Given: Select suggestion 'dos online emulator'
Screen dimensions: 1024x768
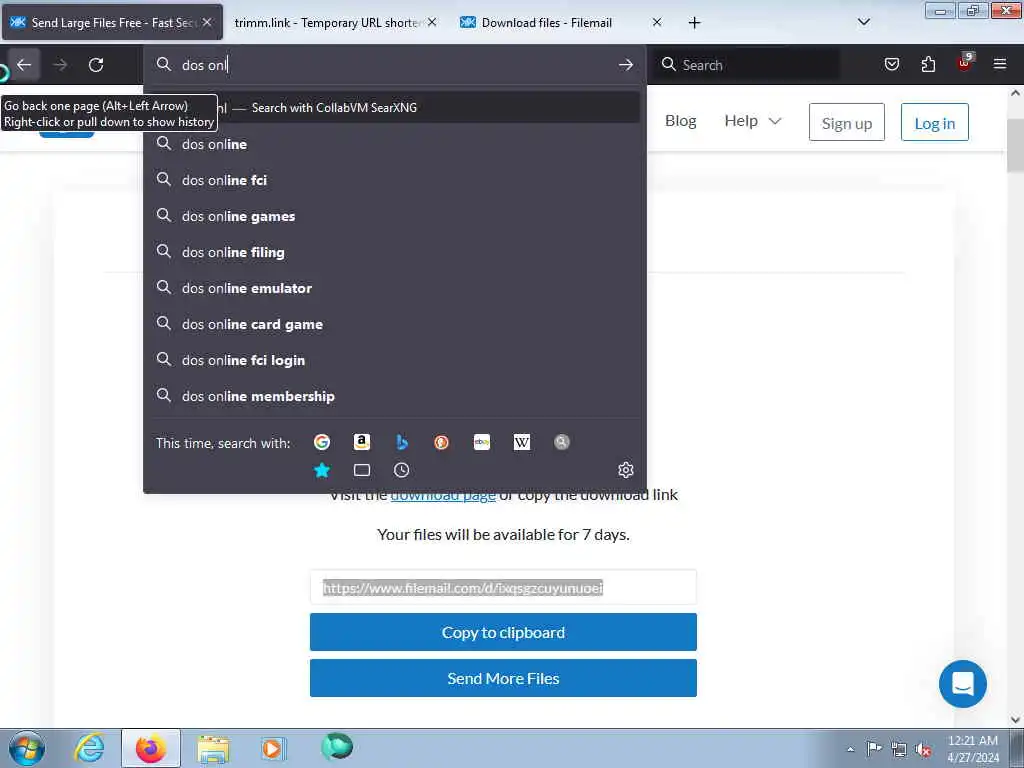Looking at the screenshot, I should [x=394, y=288].
